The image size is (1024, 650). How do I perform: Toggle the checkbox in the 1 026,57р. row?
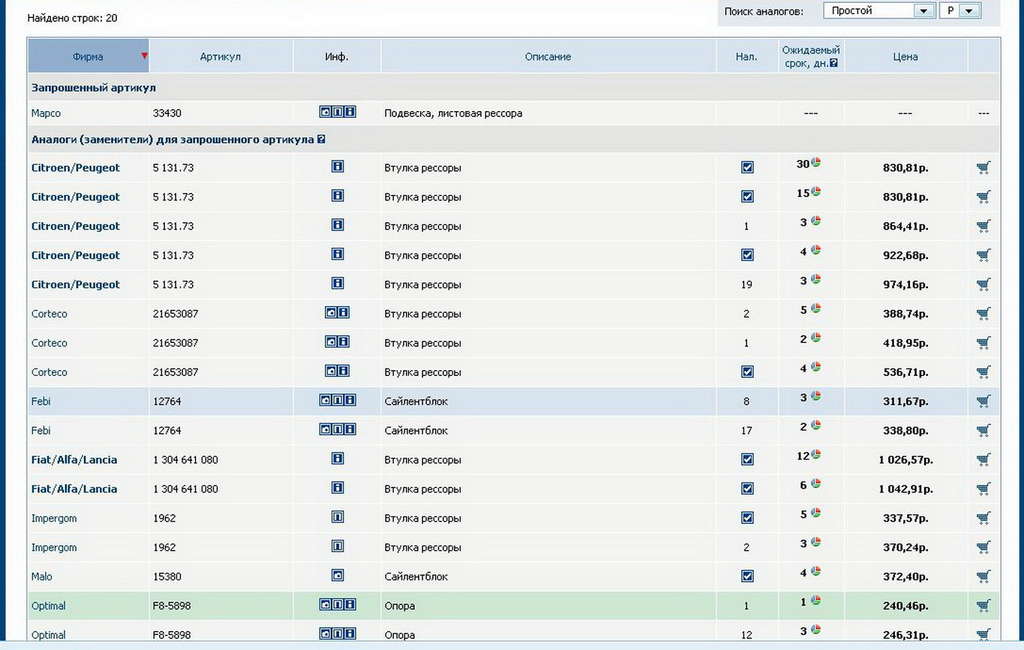[747, 459]
